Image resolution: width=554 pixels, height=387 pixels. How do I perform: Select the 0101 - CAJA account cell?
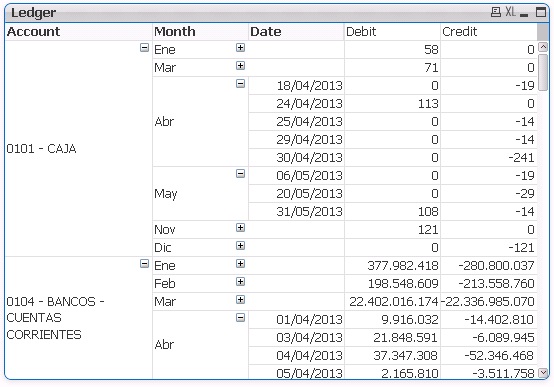click(x=79, y=148)
